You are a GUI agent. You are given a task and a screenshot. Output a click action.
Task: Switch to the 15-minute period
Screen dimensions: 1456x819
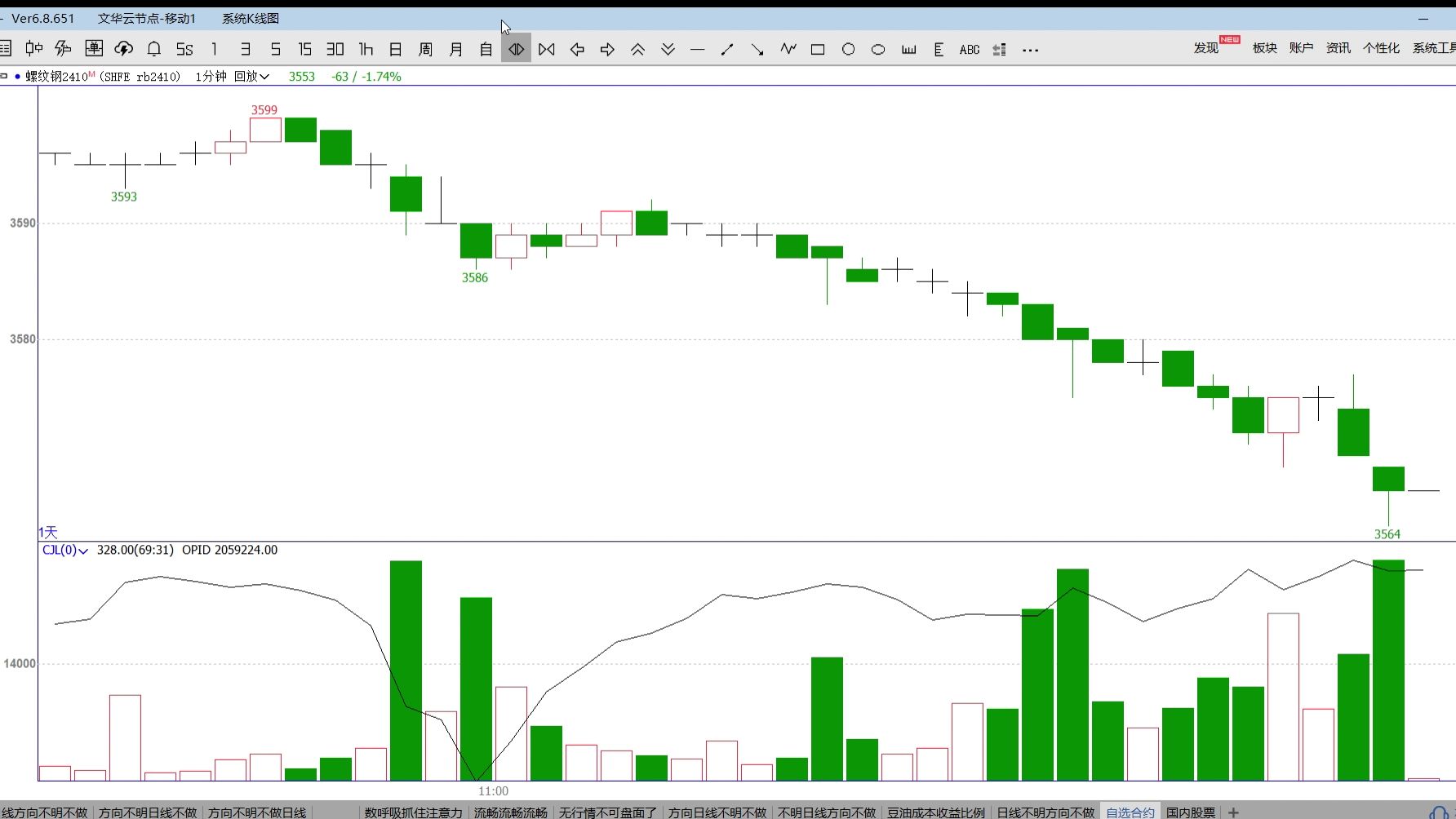click(304, 50)
